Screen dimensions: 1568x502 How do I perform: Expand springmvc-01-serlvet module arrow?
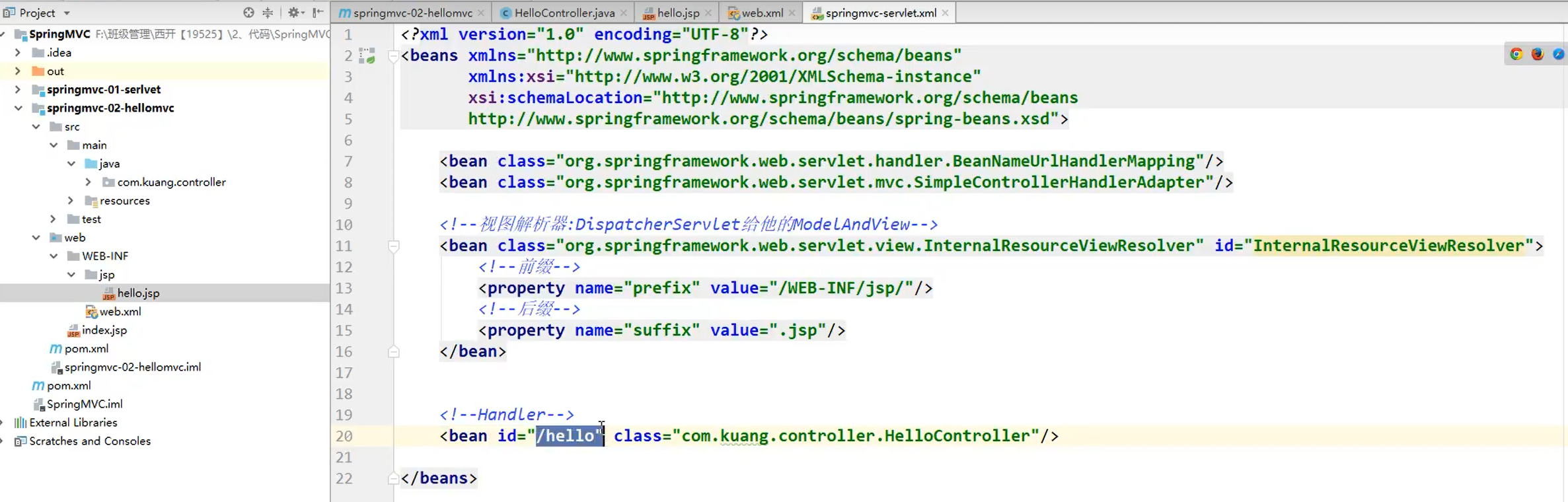coord(19,90)
